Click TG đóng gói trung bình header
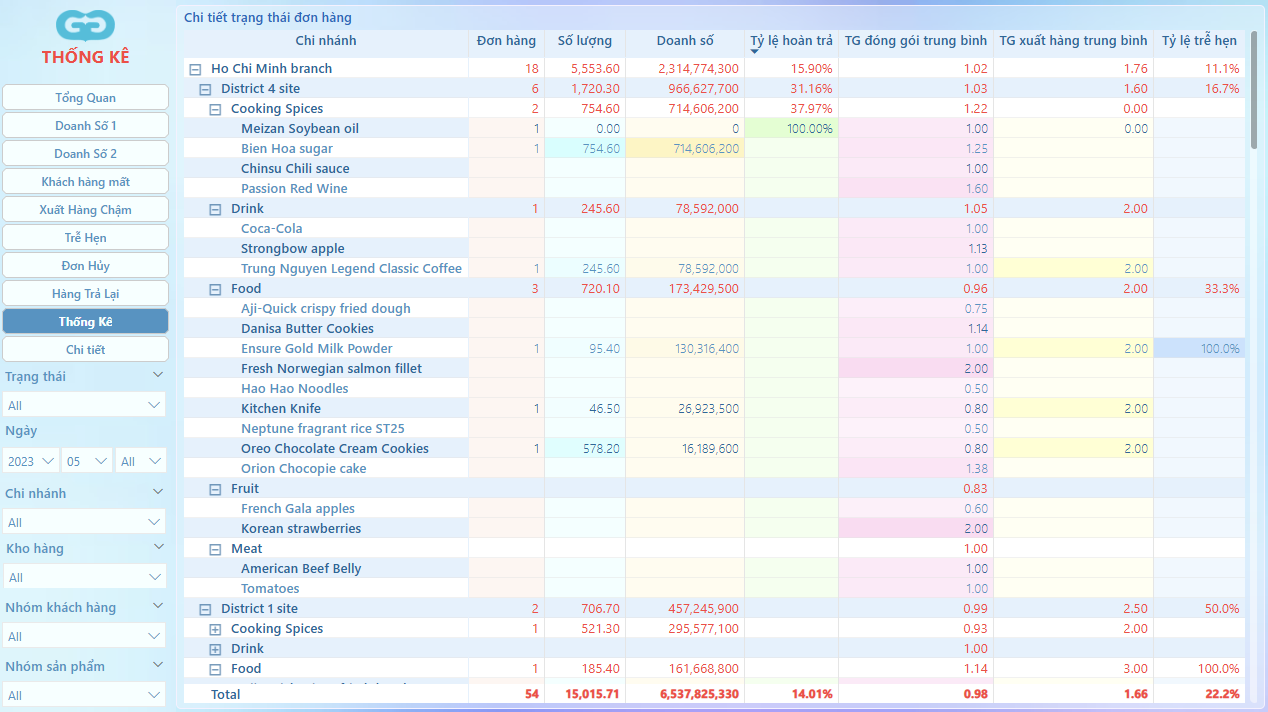Viewport: 1268px width, 712px height. click(x=916, y=41)
